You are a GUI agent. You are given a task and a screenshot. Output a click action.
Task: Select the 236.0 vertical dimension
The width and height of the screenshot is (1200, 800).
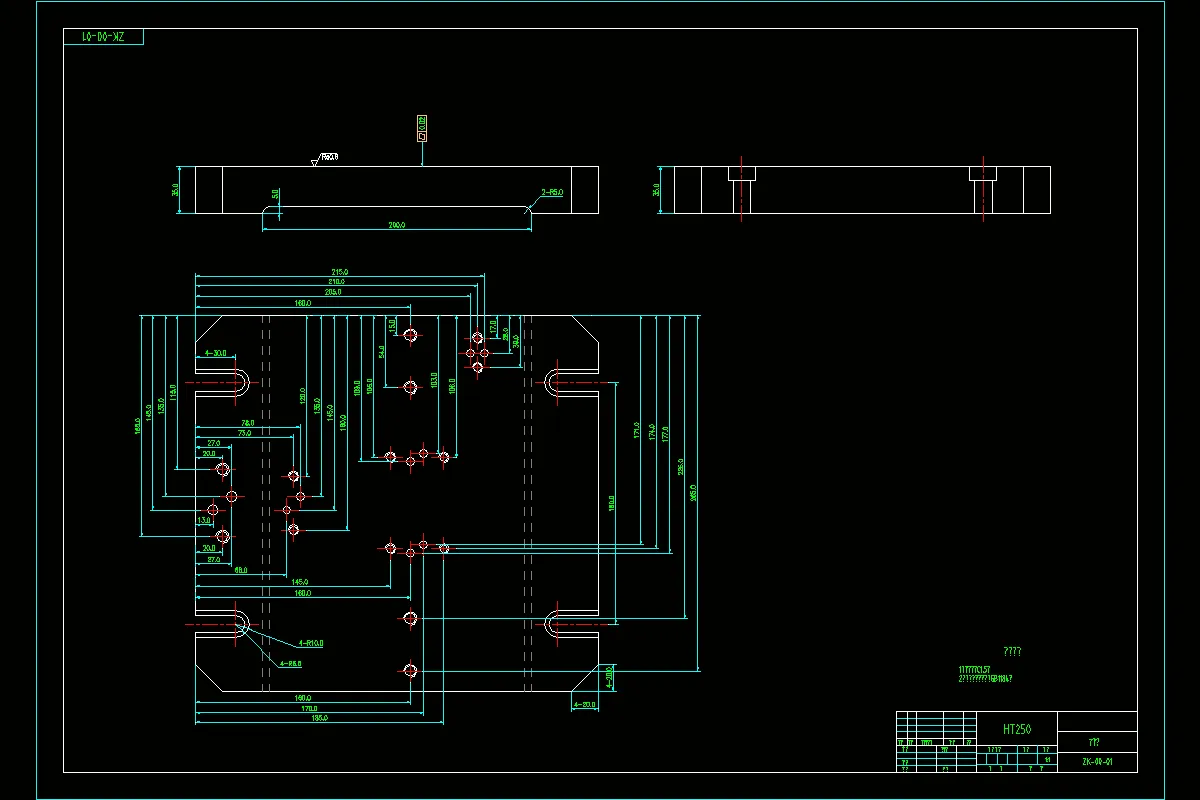pyautogui.click(x=681, y=469)
